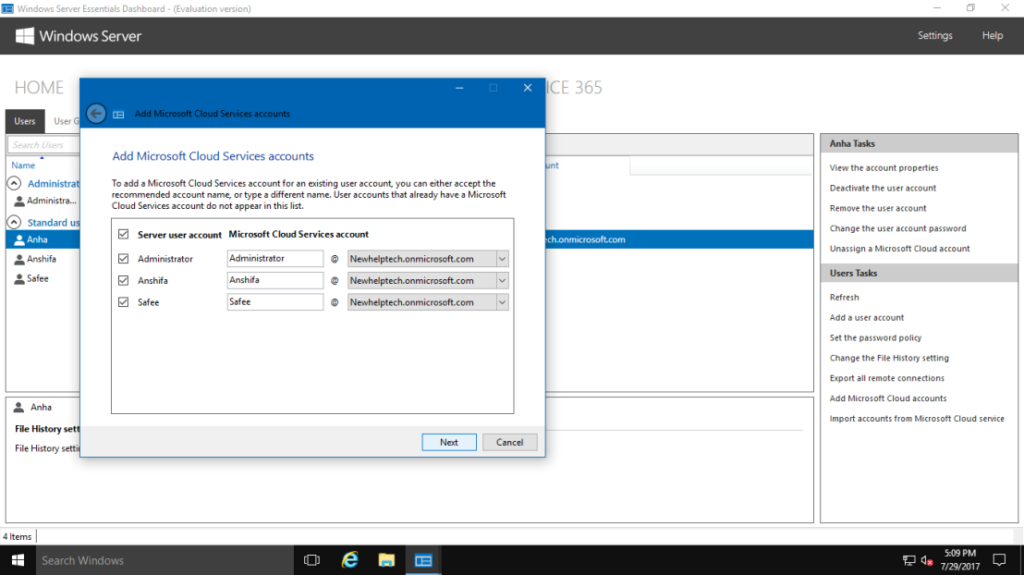Click Refresh under Users Tasks
The height and width of the screenshot is (575, 1024).
point(844,297)
